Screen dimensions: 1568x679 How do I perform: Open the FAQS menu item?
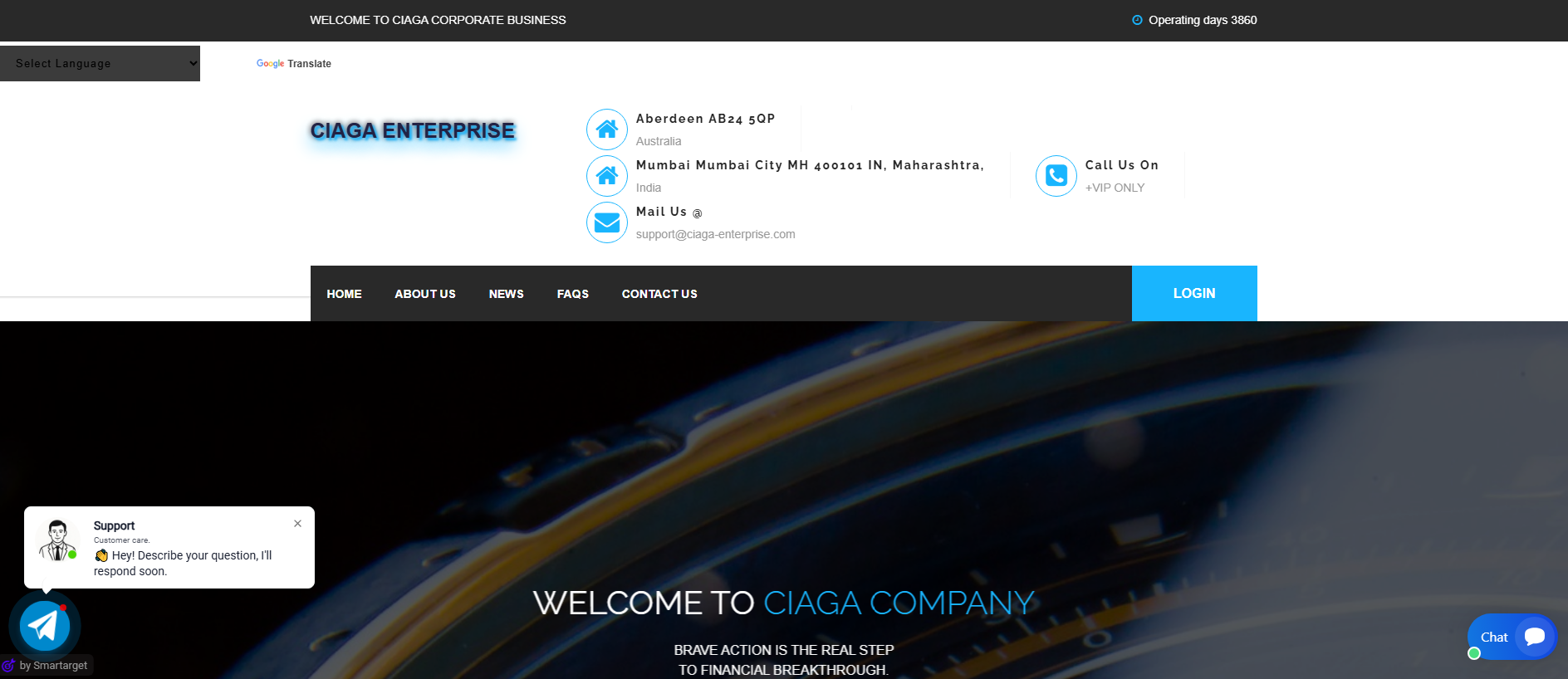[x=573, y=294]
